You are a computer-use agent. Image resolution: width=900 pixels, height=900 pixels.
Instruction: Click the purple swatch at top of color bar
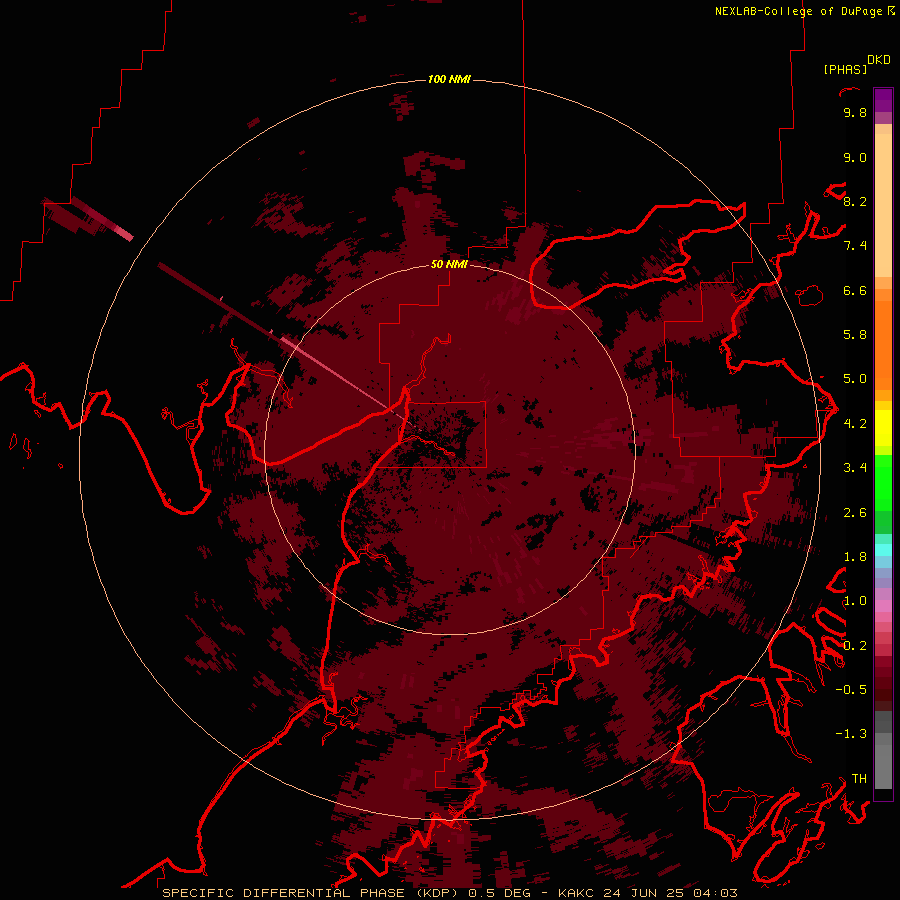tap(883, 100)
